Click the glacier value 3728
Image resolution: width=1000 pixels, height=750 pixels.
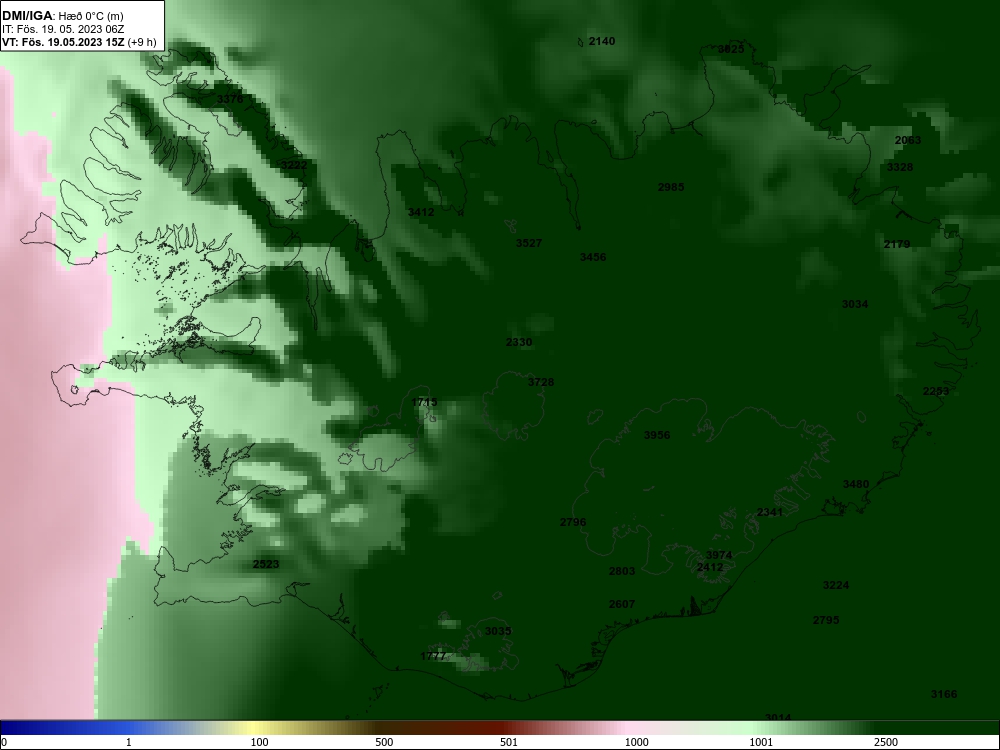click(541, 382)
